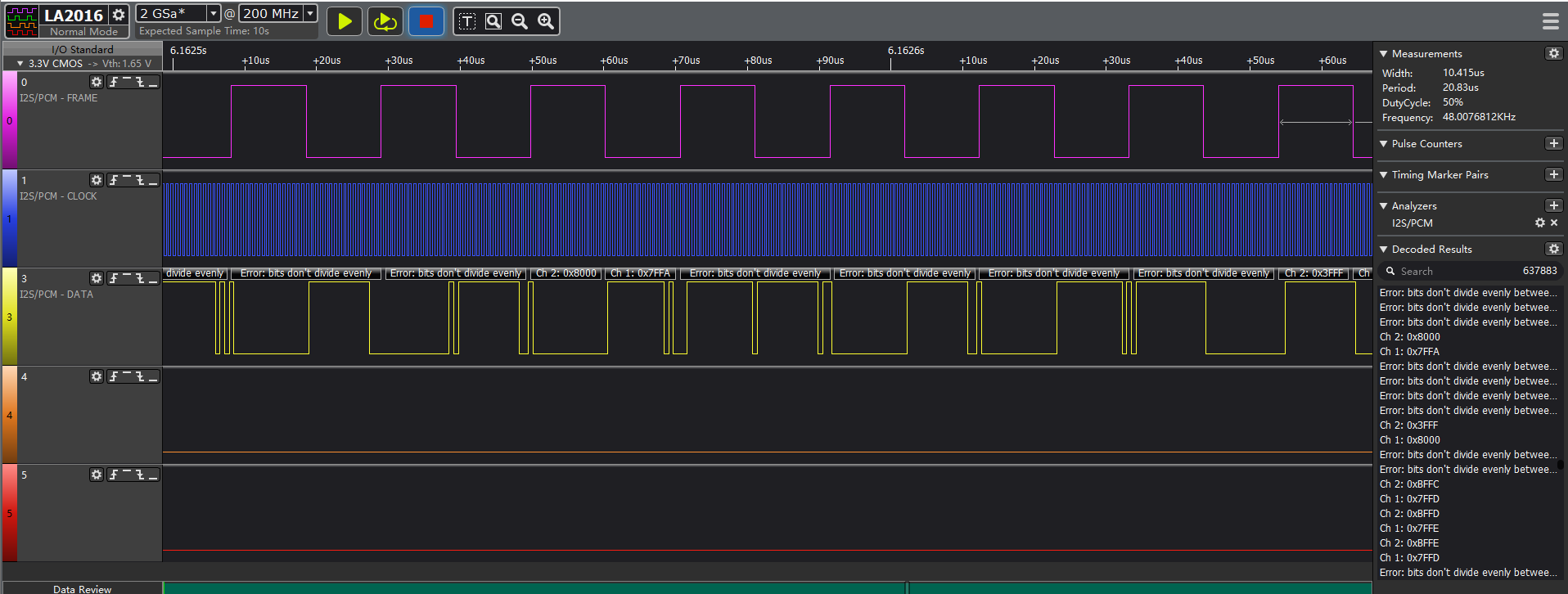Open channel 1 CLOCK settings gear

point(97,180)
